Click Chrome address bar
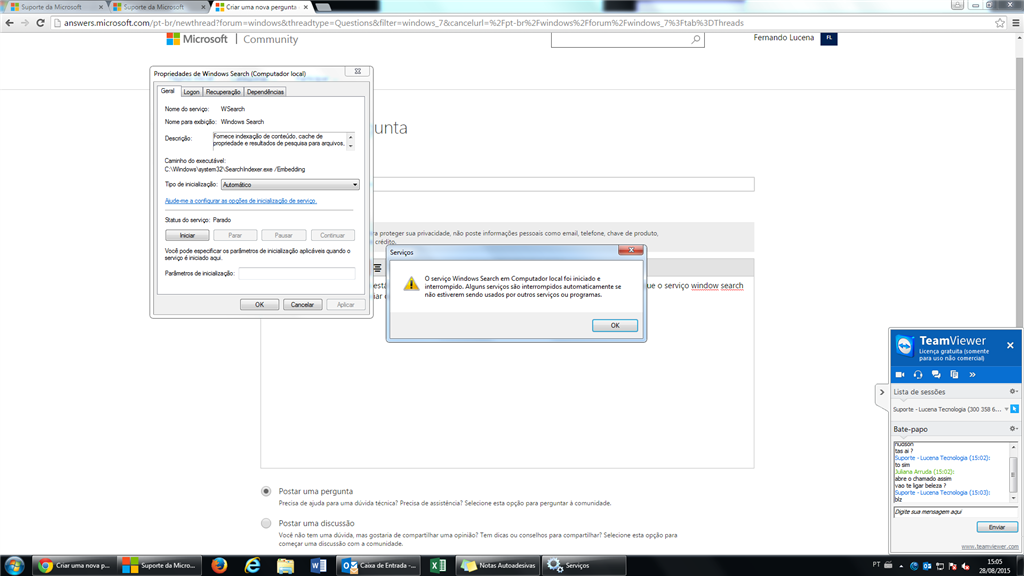The image size is (1024, 576). tap(522, 23)
